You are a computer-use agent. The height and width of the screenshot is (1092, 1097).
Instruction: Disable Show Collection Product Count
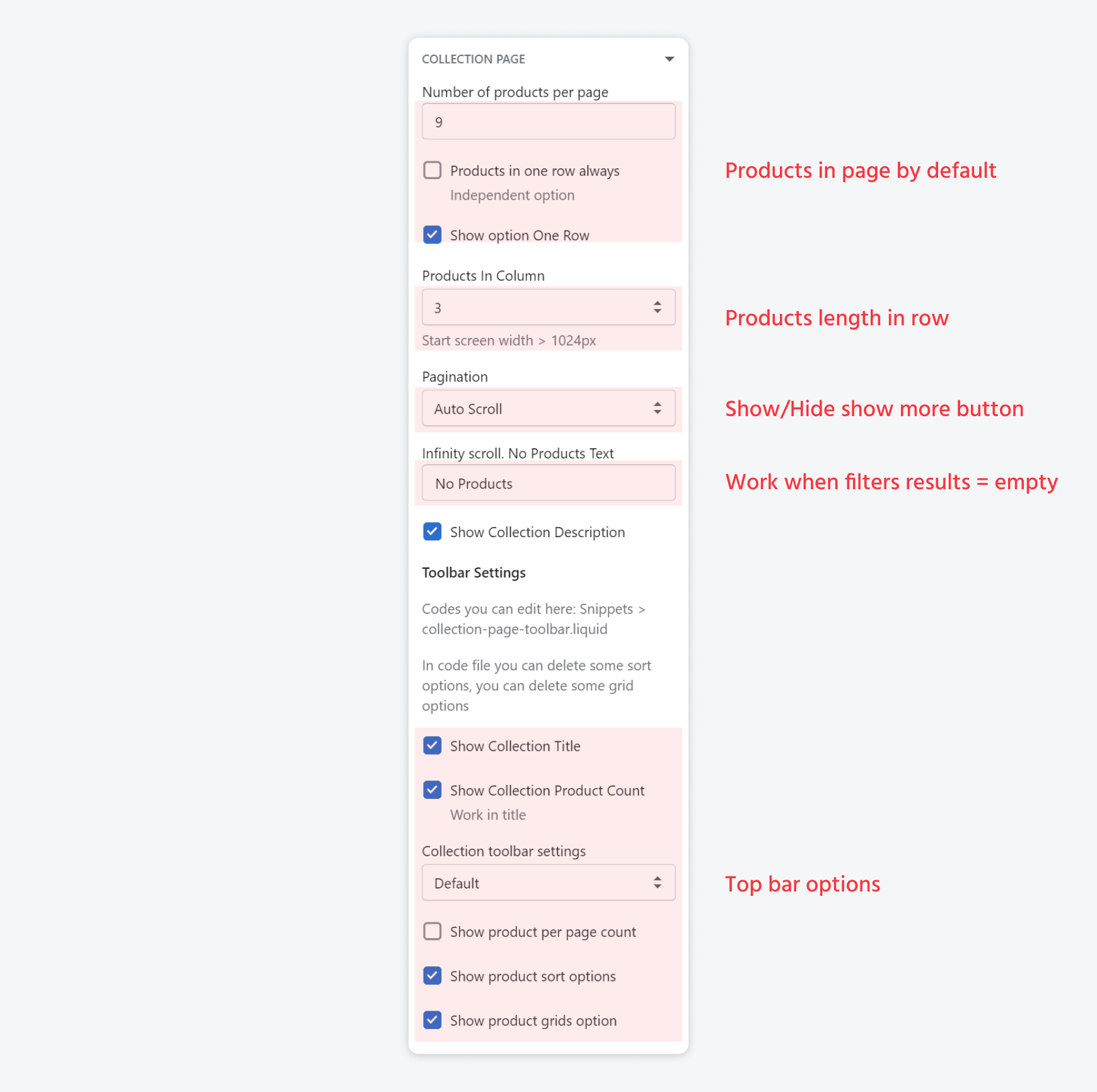432,790
